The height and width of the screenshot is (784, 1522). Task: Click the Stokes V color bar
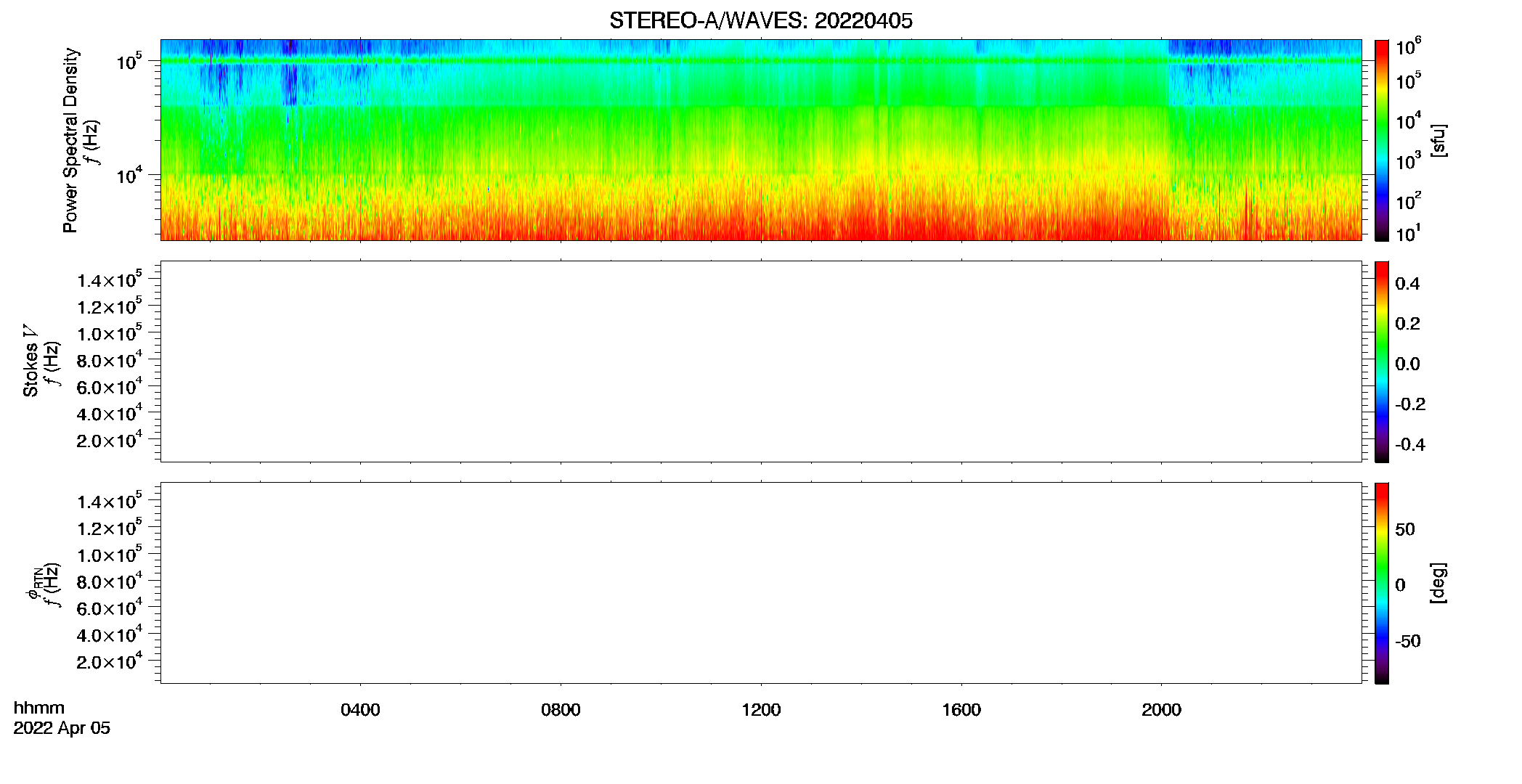[1382, 362]
